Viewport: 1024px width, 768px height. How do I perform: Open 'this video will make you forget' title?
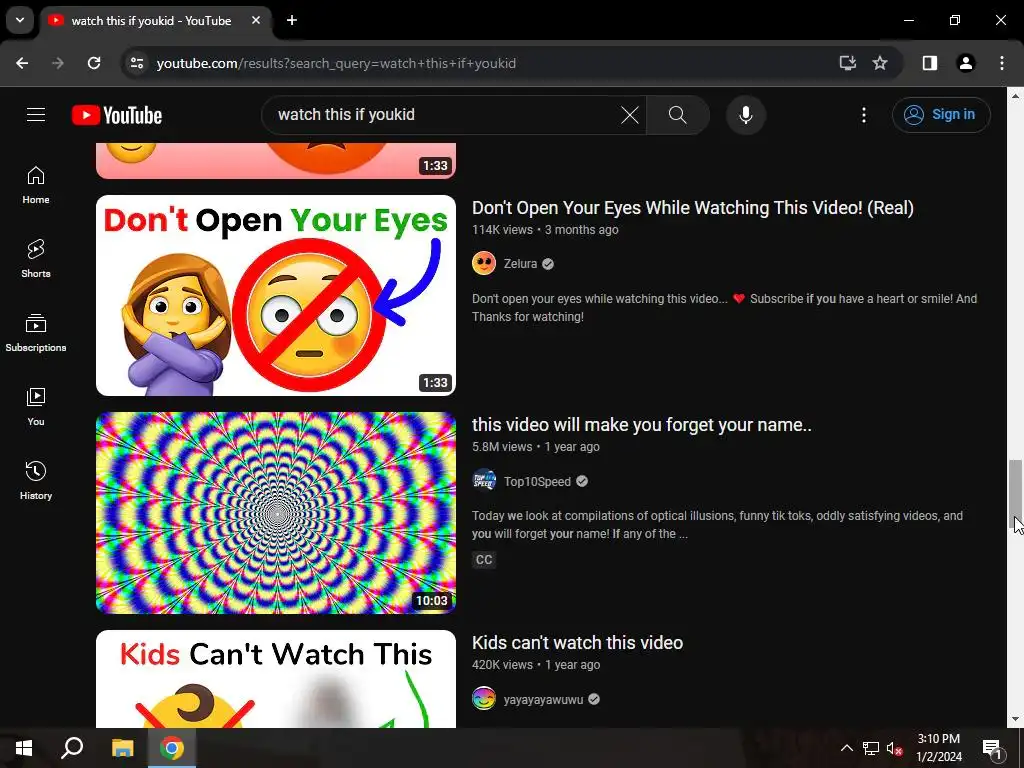(642, 425)
